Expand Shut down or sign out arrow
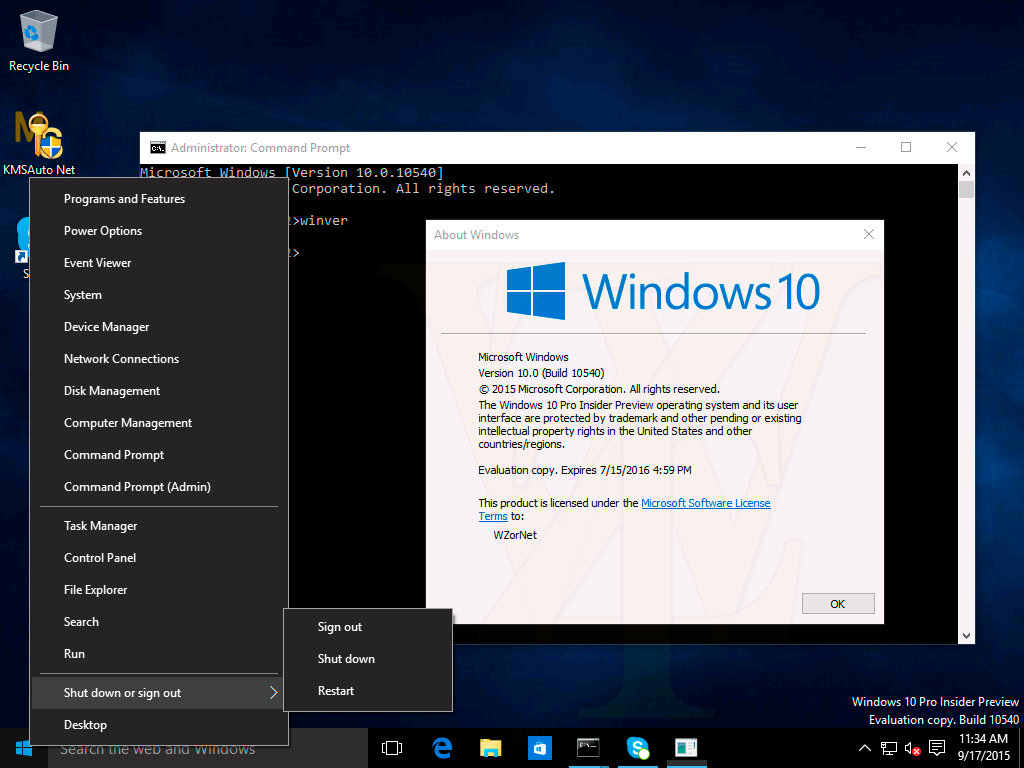The width and height of the screenshot is (1024, 768). point(274,693)
